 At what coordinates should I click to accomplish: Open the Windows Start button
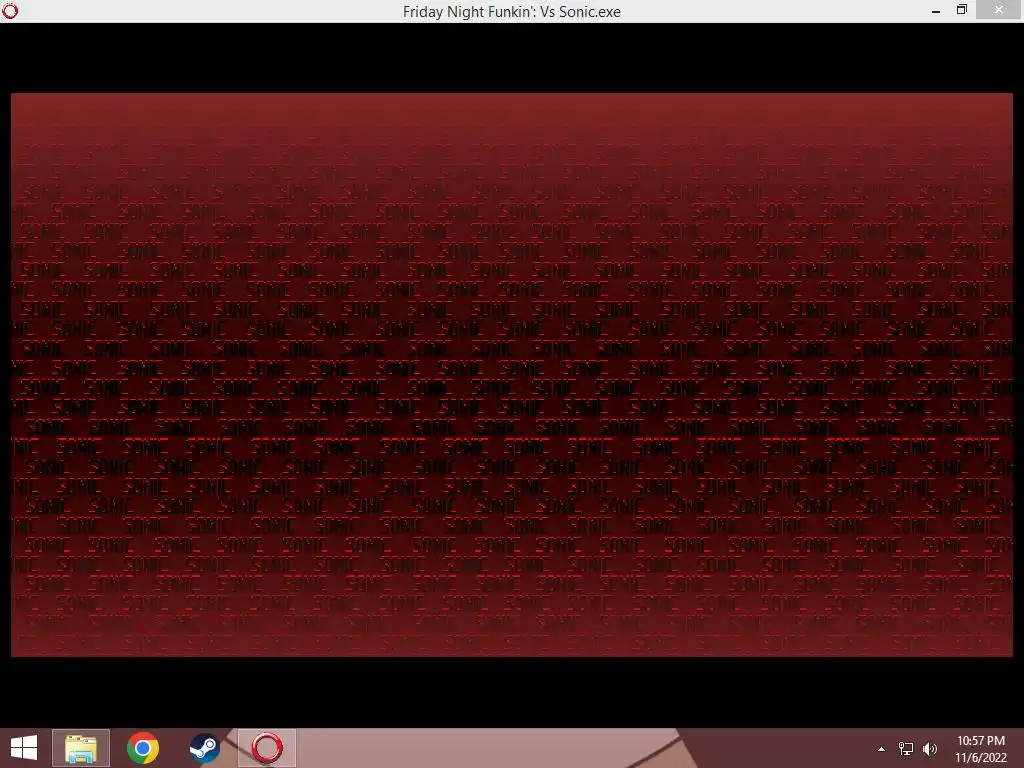(24, 748)
